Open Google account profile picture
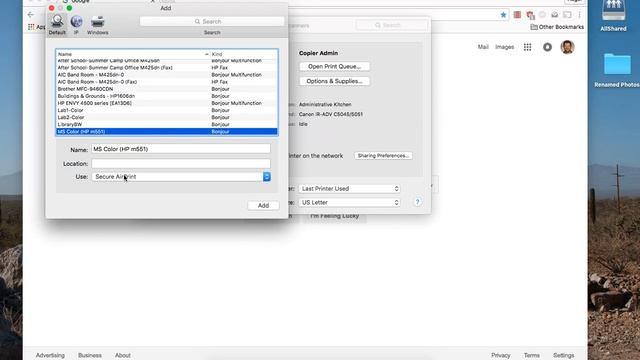Viewport: 640px width, 360px height. tap(567, 47)
